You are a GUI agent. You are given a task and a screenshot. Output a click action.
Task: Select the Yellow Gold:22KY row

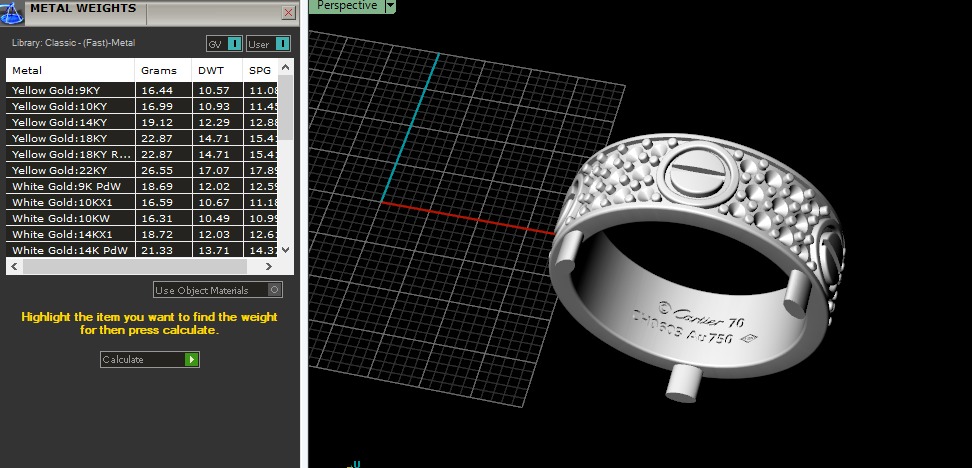[x=143, y=170]
